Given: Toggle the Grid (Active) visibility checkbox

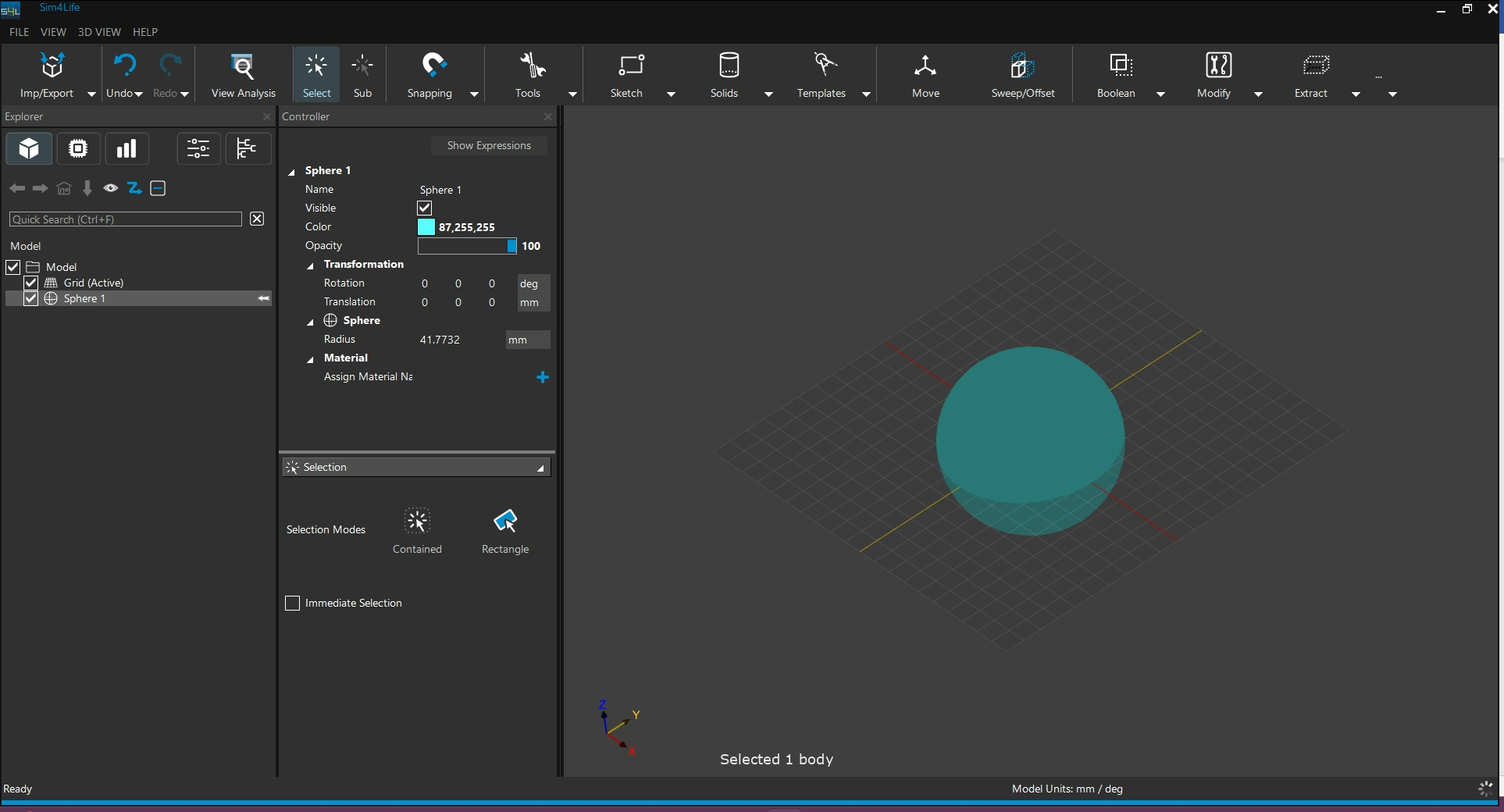Looking at the screenshot, I should coord(31,283).
